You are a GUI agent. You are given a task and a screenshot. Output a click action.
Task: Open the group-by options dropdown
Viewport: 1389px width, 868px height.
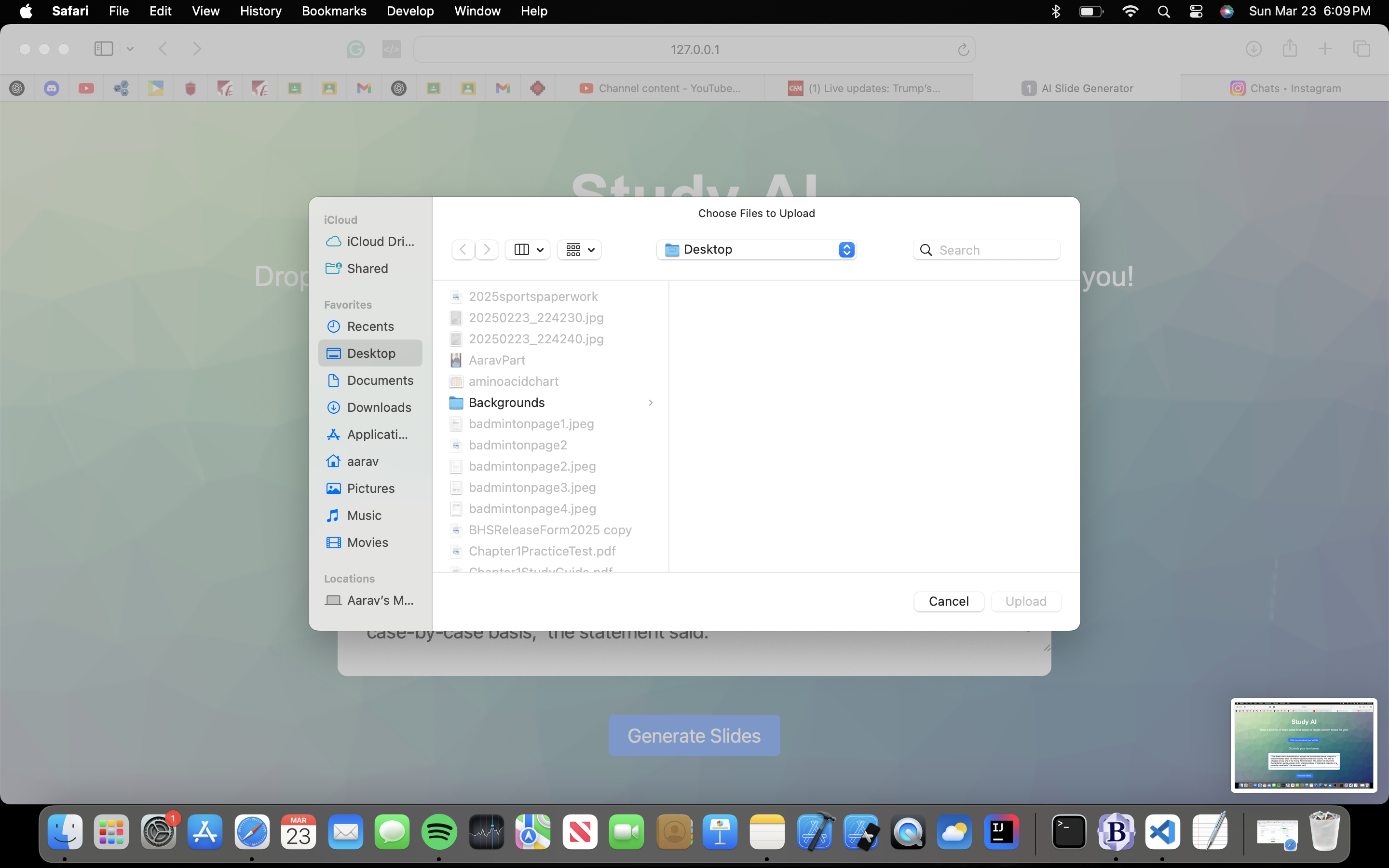579,250
